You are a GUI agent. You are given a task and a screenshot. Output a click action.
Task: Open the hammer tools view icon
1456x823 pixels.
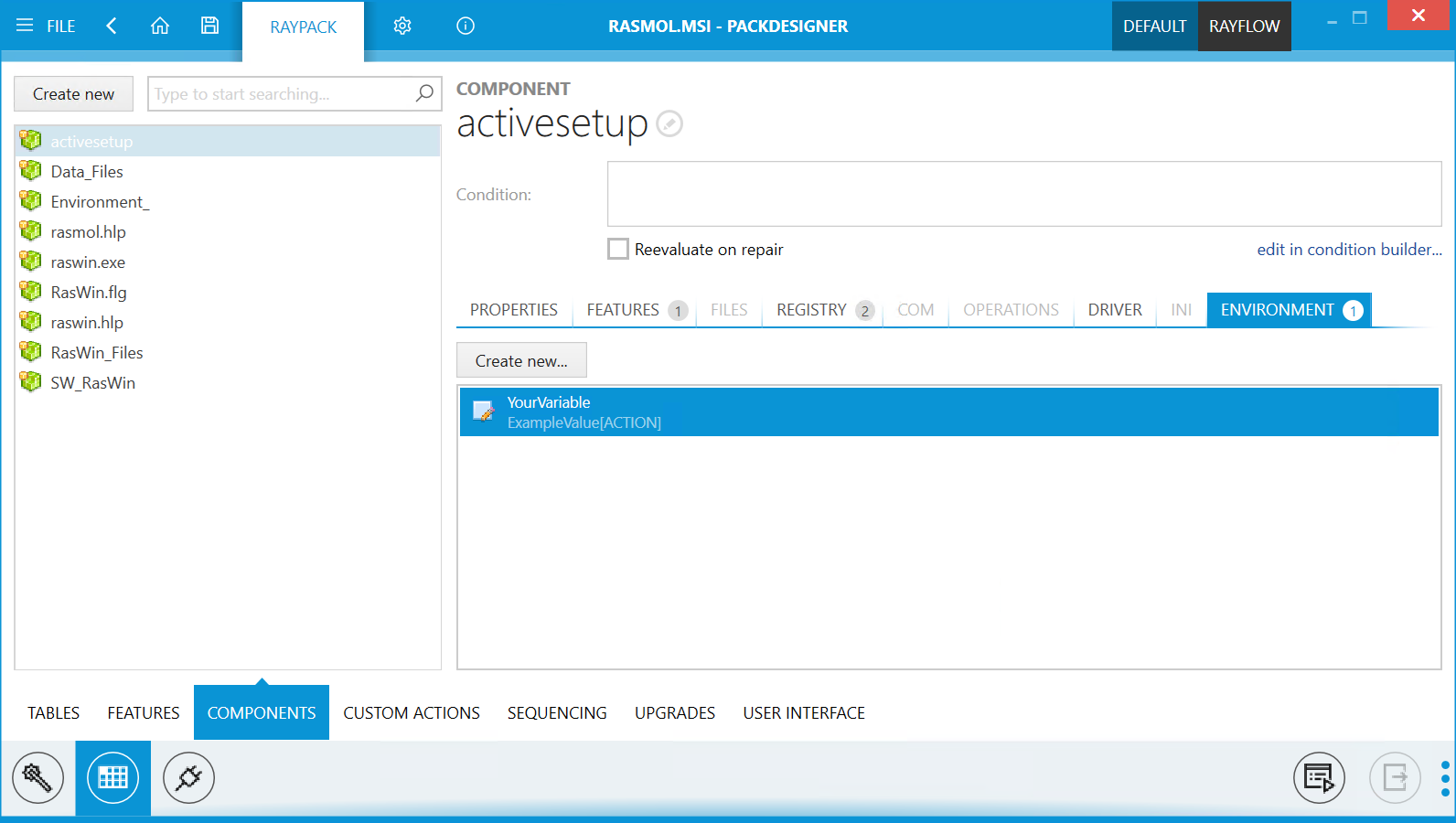tap(37, 778)
